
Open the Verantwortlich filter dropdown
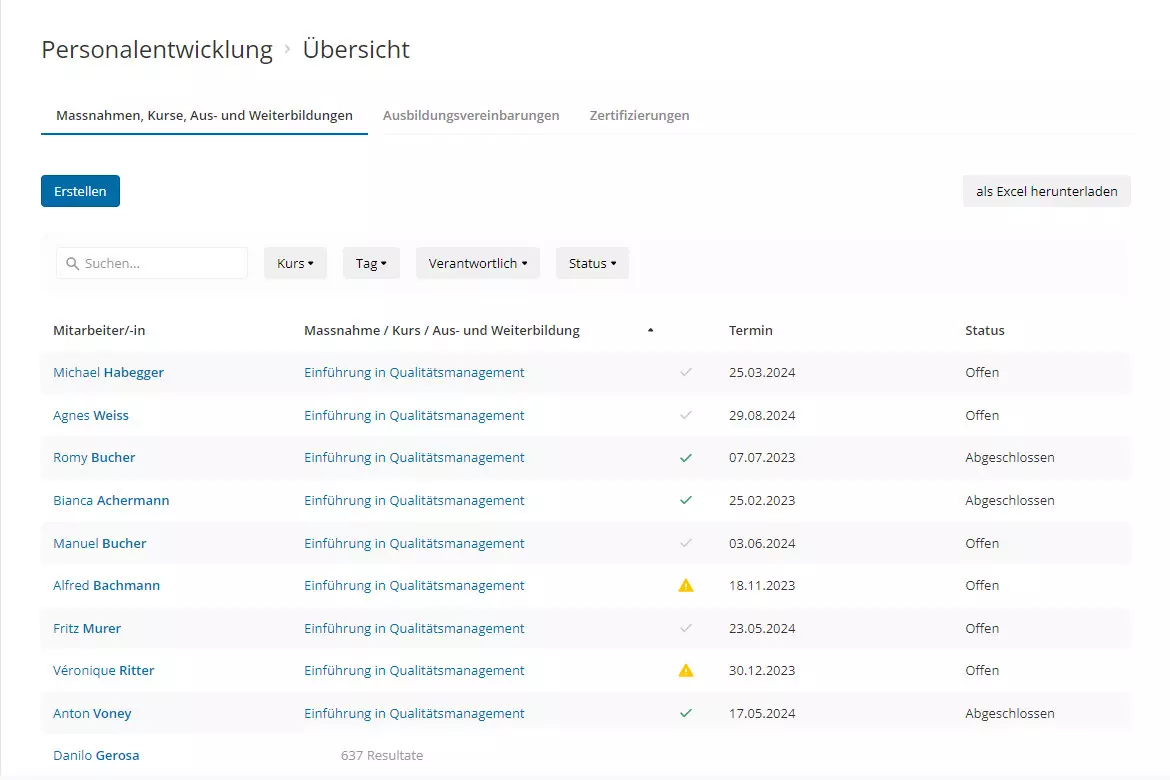pos(477,264)
